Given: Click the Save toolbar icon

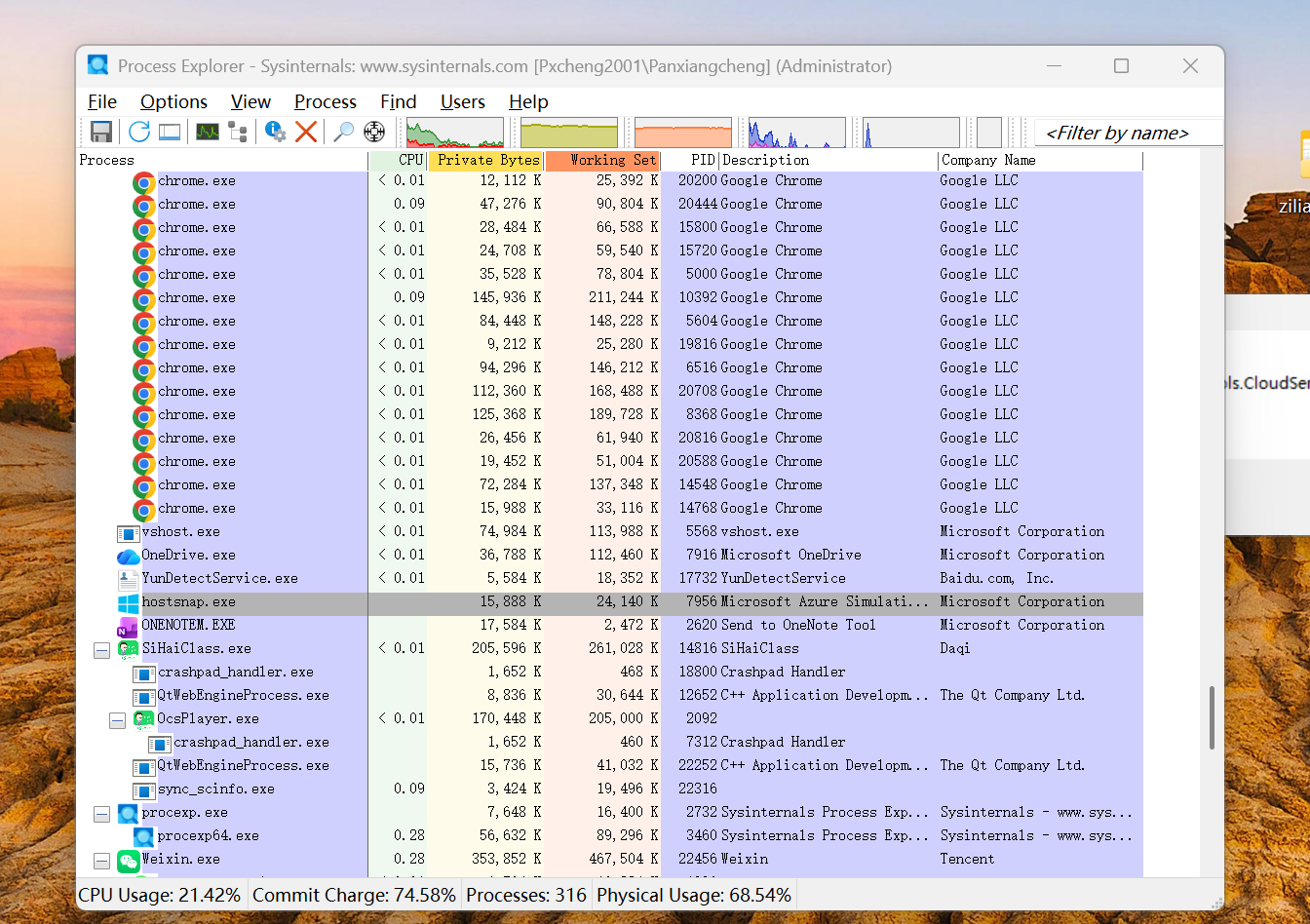Looking at the screenshot, I should pyautogui.click(x=100, y=132).
